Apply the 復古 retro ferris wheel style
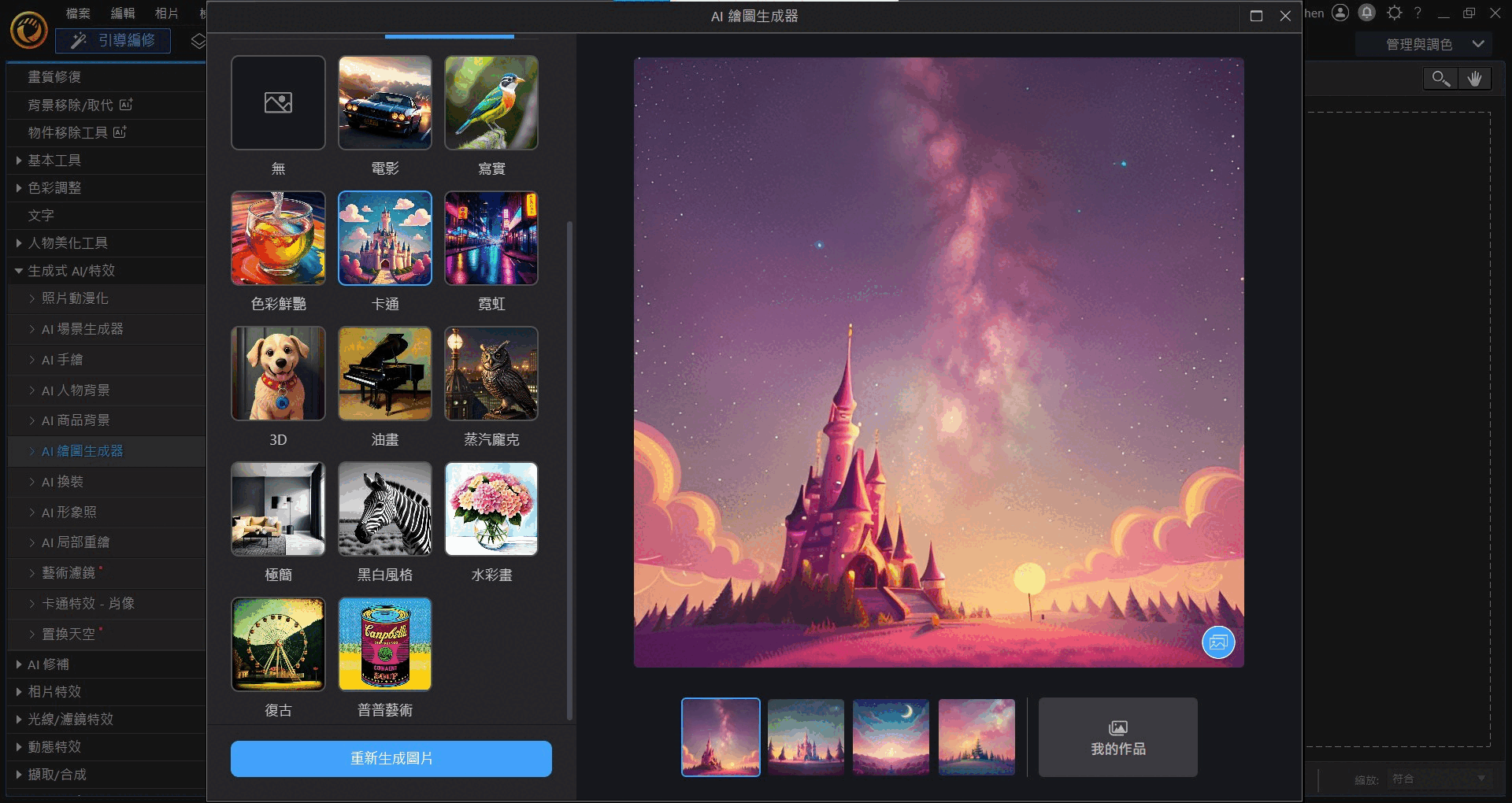Screen dimensions: 1512x803 pyautogui.click(x=278, y=644)
